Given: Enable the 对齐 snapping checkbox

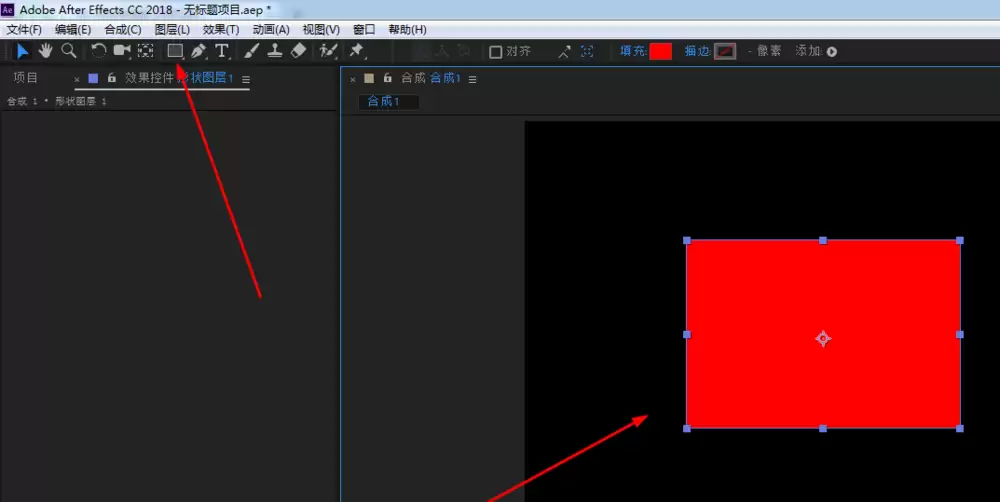Looking at the screenshot, I should point(496,52).
